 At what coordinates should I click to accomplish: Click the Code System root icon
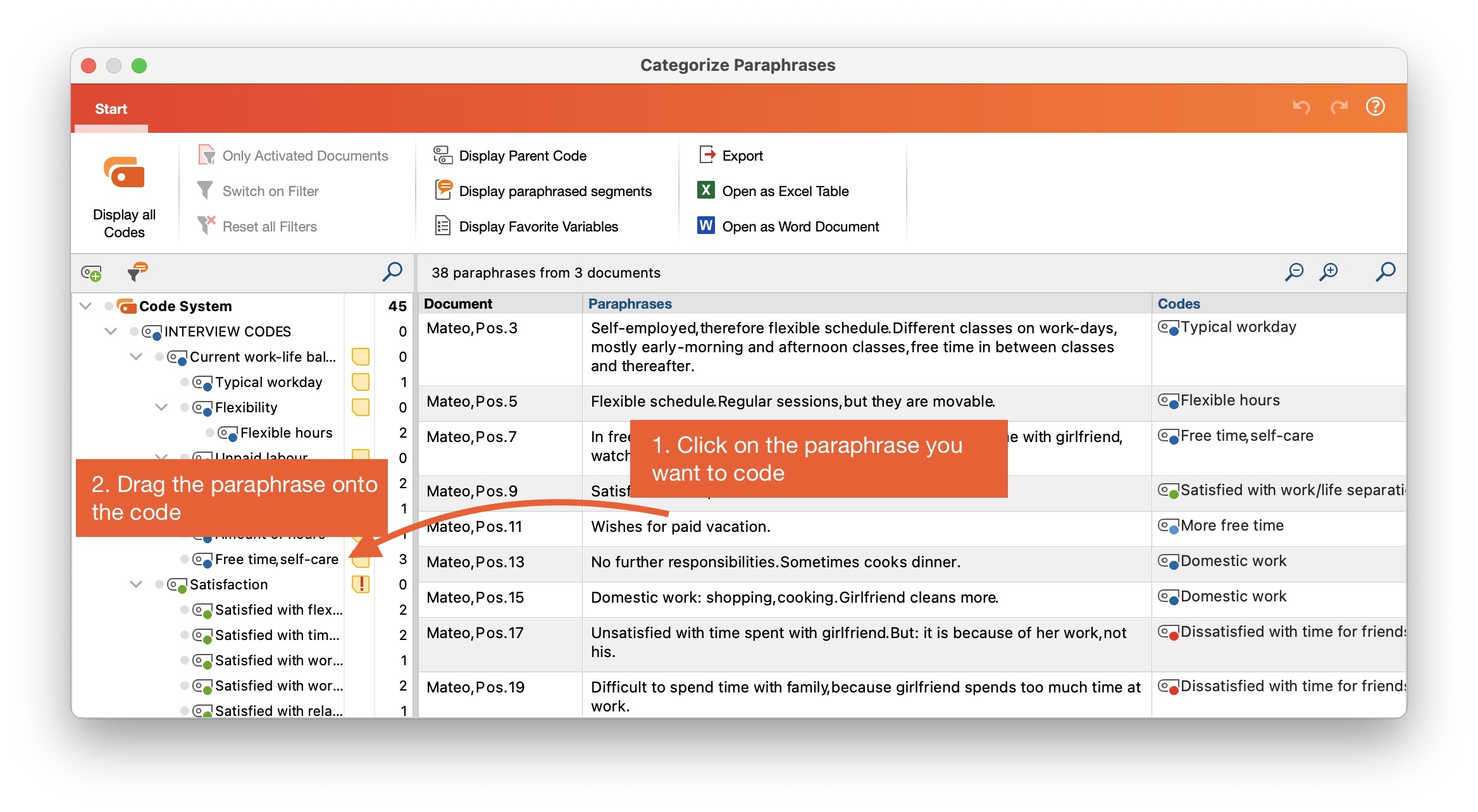coord(127,306)
